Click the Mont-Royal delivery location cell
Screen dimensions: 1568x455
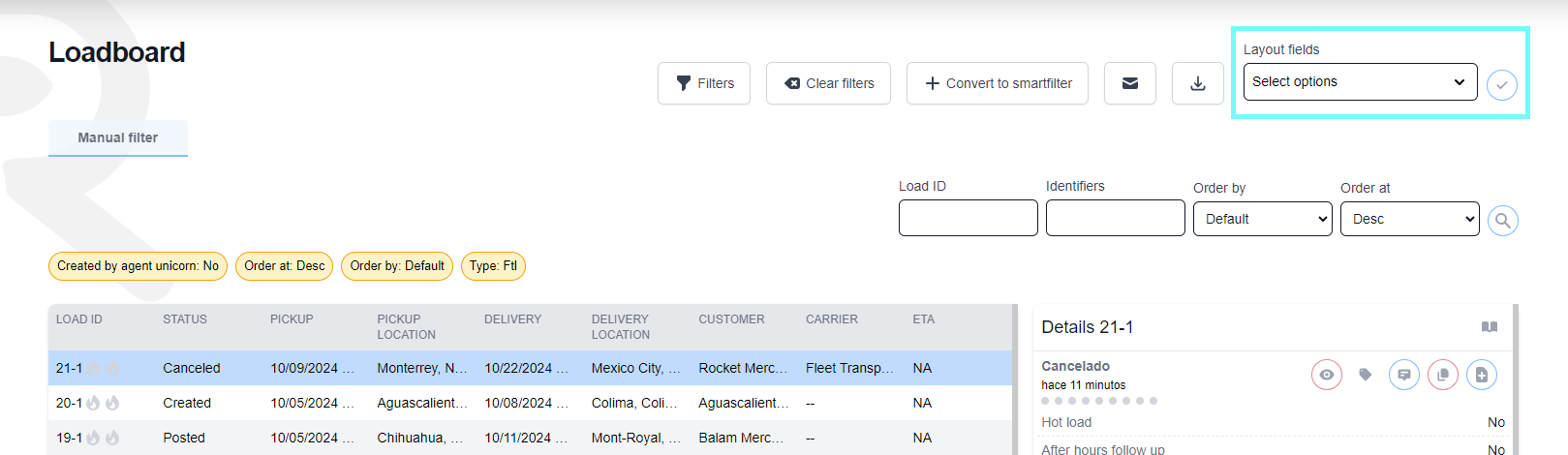click(636, 438)
